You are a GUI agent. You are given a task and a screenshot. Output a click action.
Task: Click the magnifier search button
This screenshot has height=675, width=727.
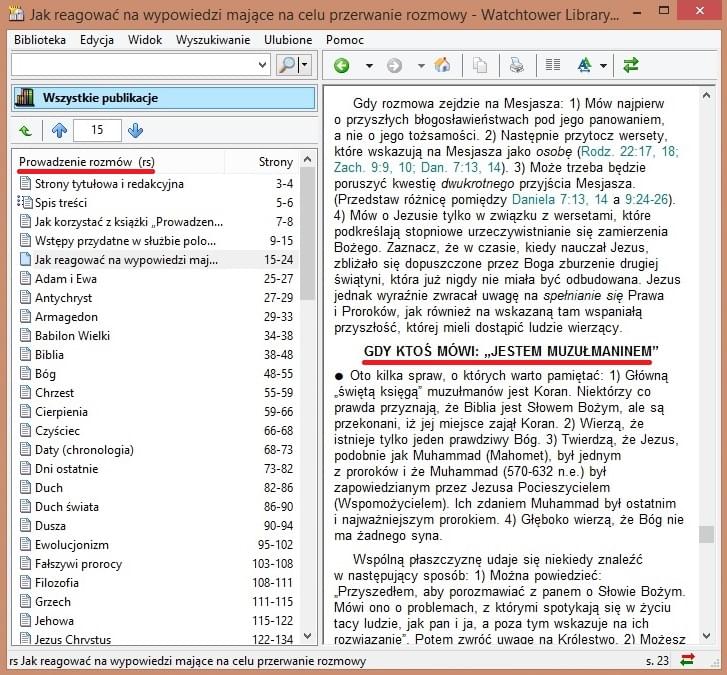[x=287, y=65]
